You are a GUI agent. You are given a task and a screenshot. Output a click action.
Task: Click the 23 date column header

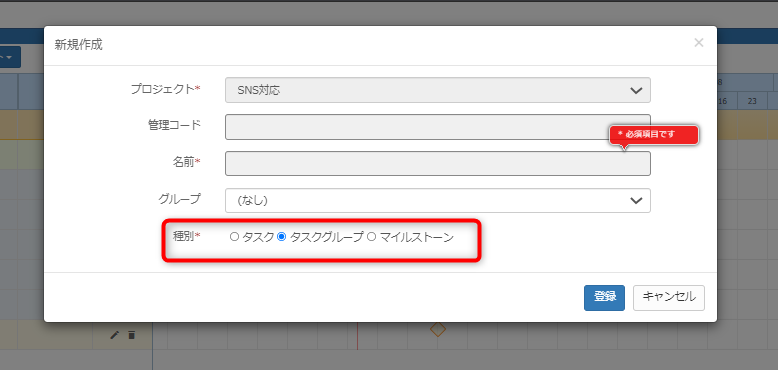click(752, 101)
